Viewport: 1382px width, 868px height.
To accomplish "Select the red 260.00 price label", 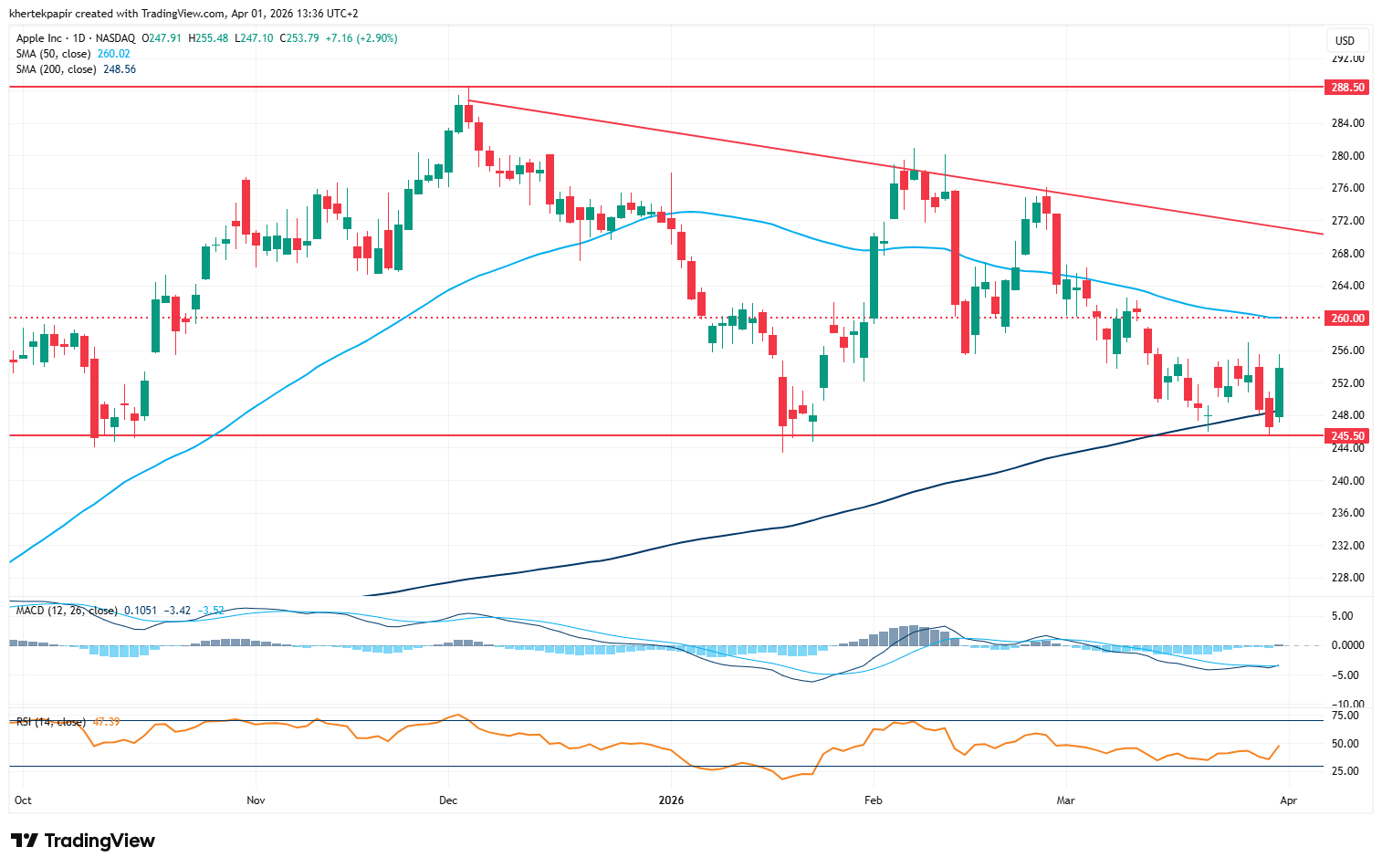I will click(1347, 319).
